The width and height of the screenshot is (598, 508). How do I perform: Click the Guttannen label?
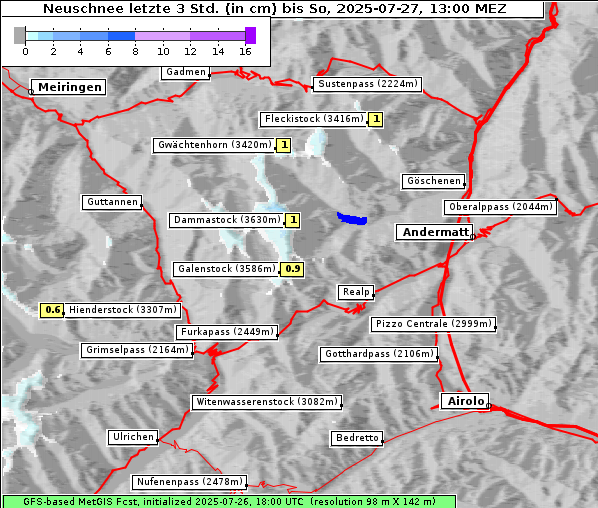click(112, 202)
